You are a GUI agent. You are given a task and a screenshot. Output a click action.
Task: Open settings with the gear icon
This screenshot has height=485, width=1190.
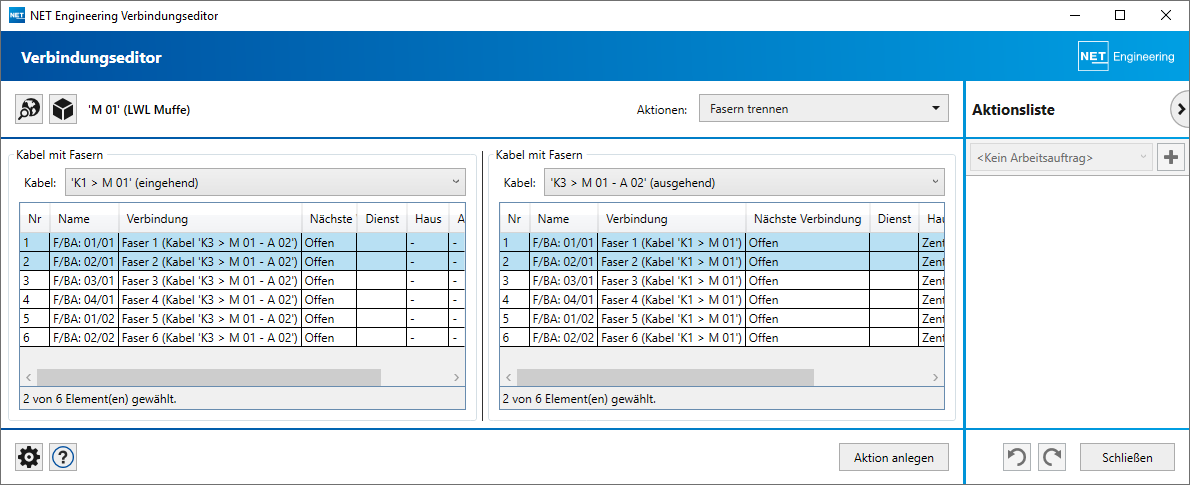30,457
